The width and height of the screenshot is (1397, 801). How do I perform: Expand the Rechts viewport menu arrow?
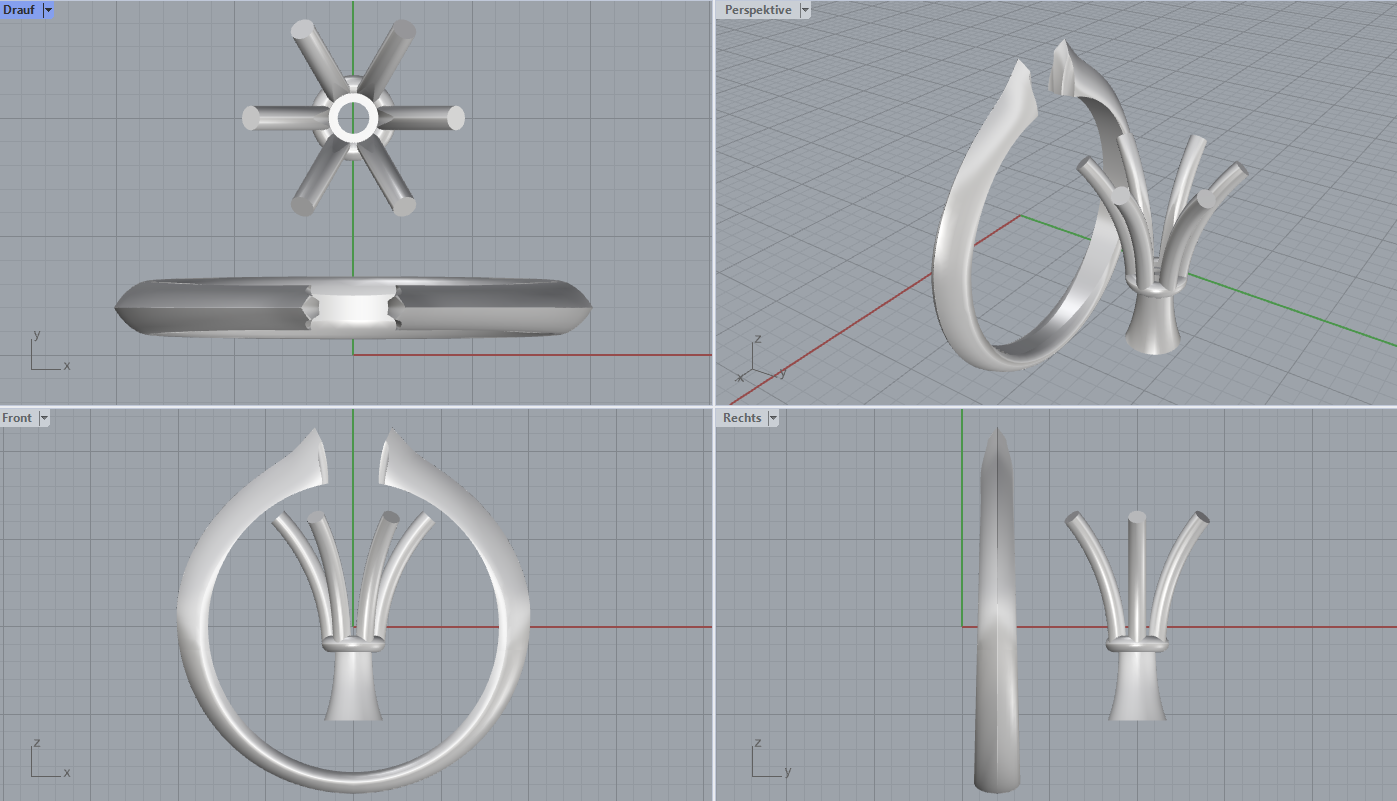773,418
